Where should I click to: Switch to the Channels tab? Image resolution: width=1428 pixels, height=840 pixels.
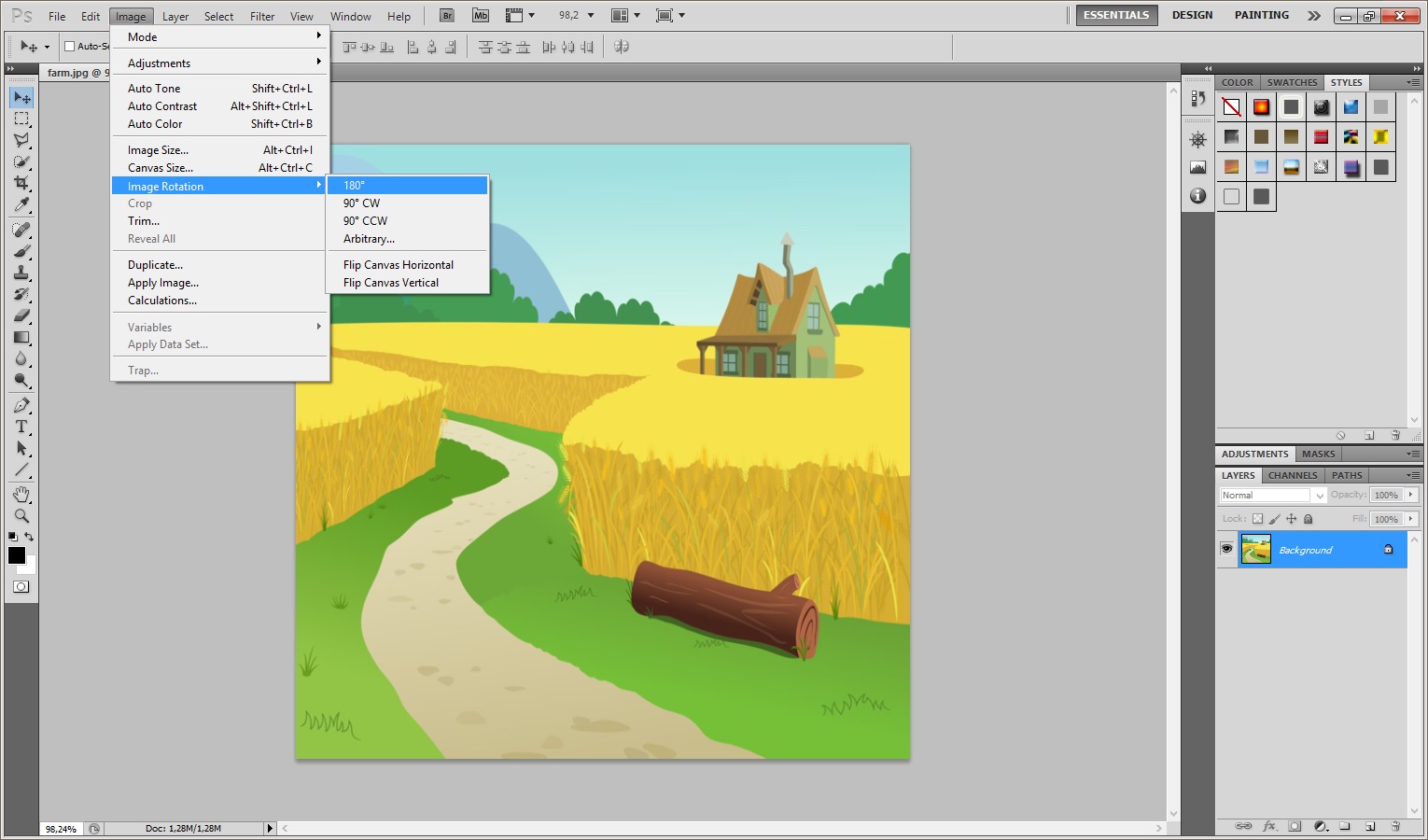pos(1292,475)
